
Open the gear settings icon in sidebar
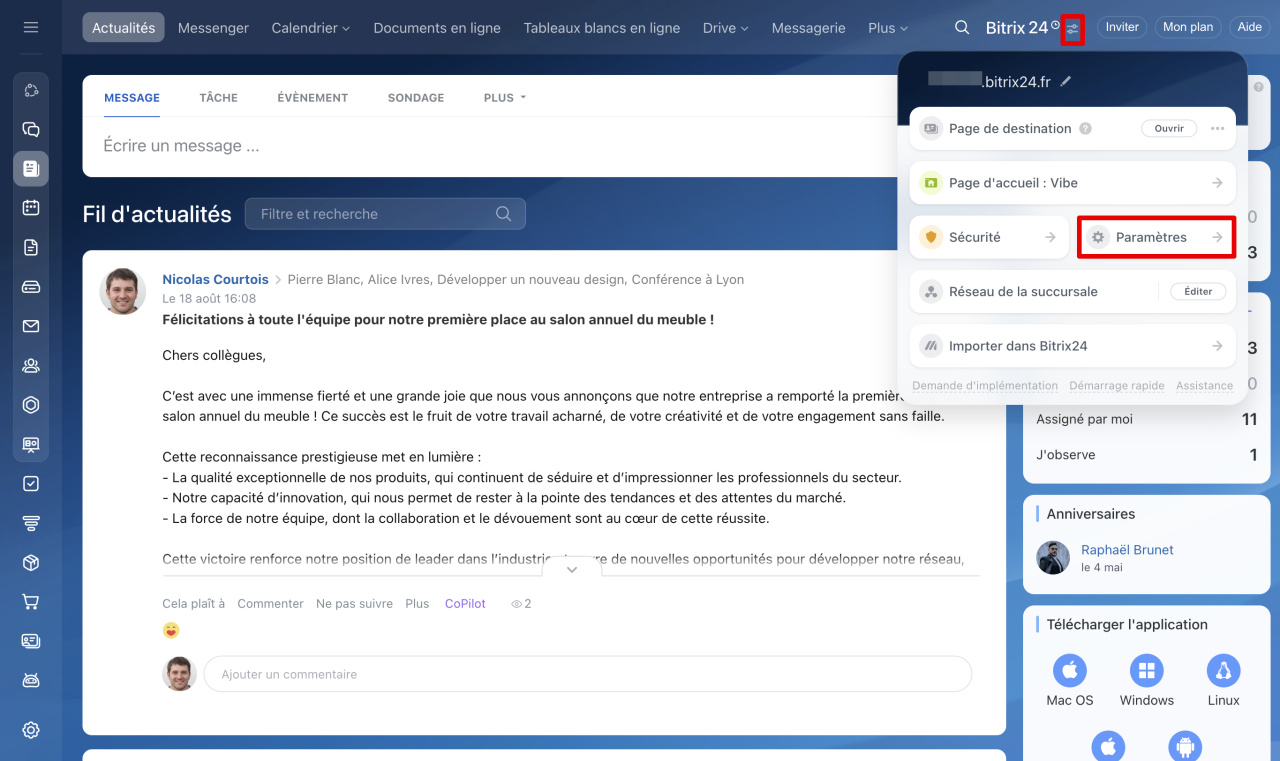coord(31,730)
